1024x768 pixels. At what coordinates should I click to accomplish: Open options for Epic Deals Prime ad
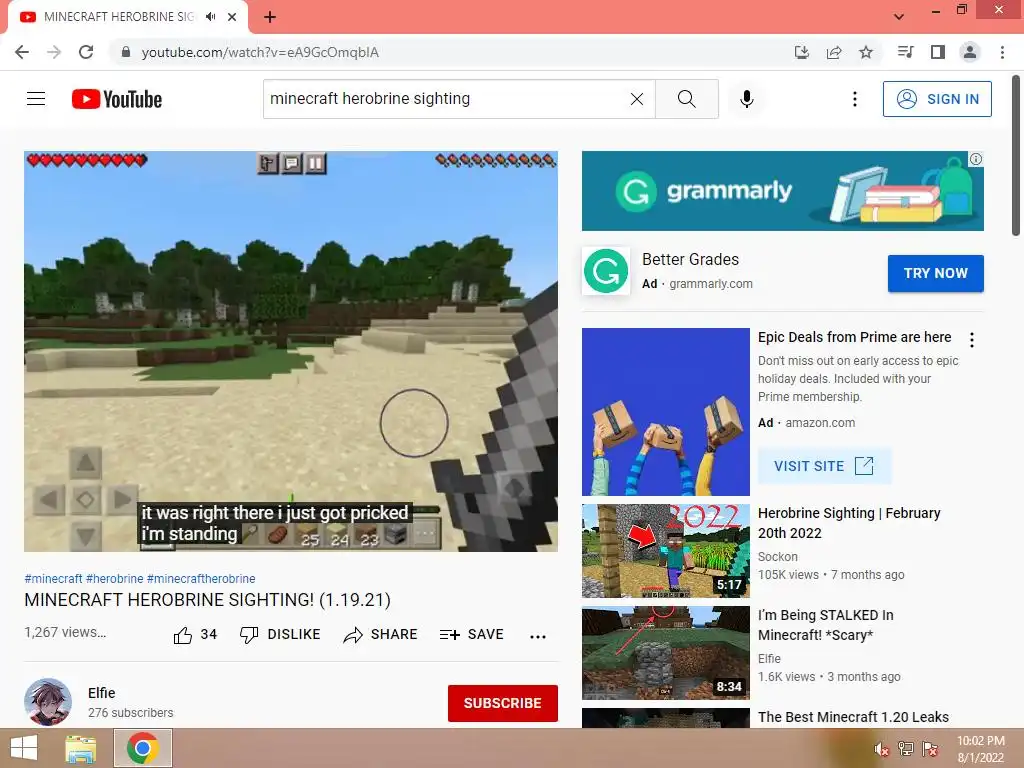(x=972, y=340)
